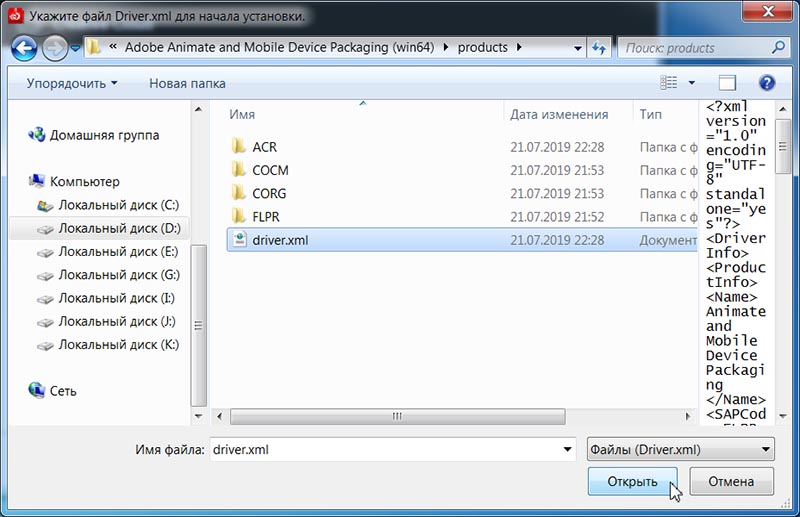Click the navigation pane vertical scrollbar
This screenshot has width=800, height=517.
[198, 325]
